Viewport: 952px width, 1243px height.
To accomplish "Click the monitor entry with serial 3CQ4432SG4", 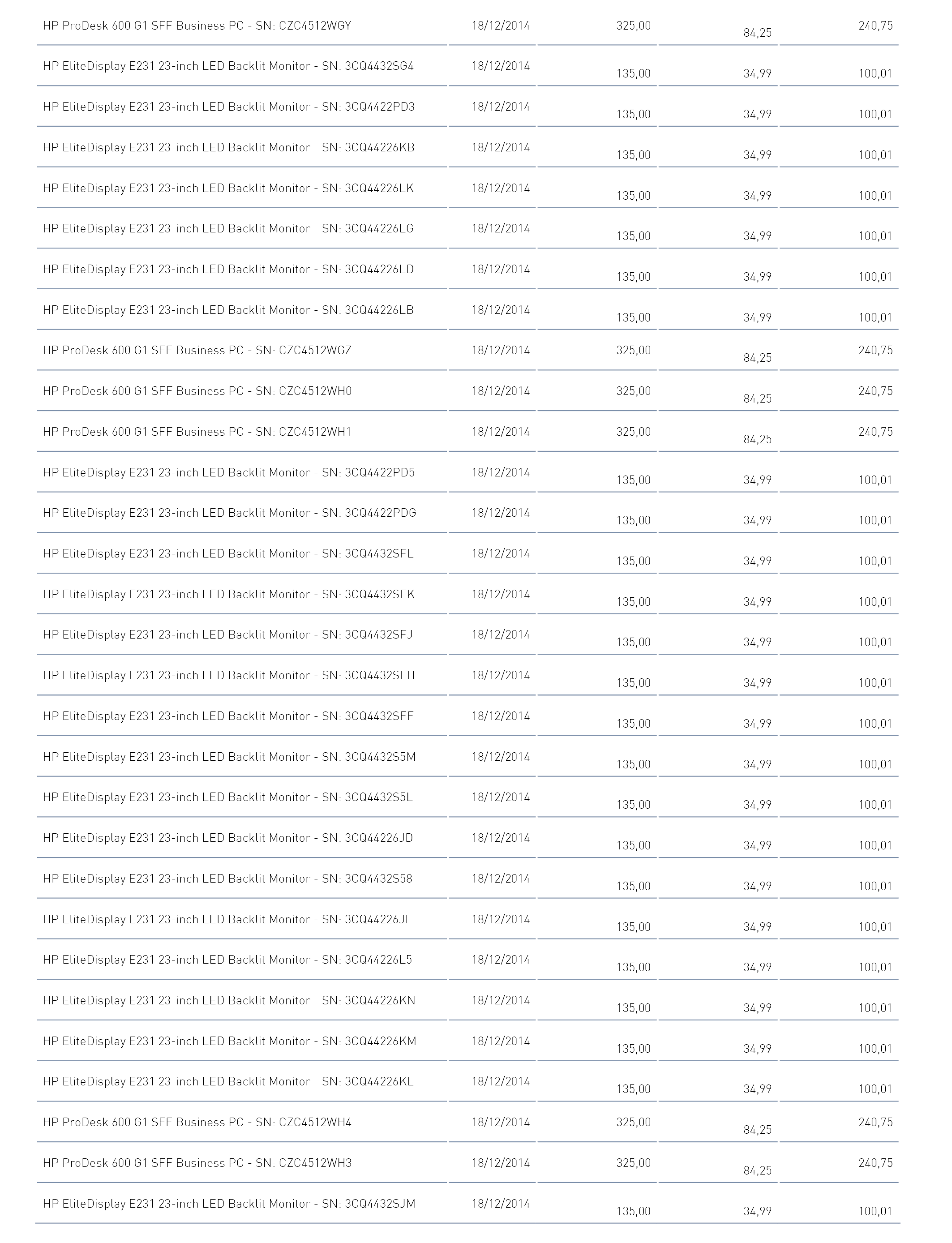I will (x=228, y=66).
